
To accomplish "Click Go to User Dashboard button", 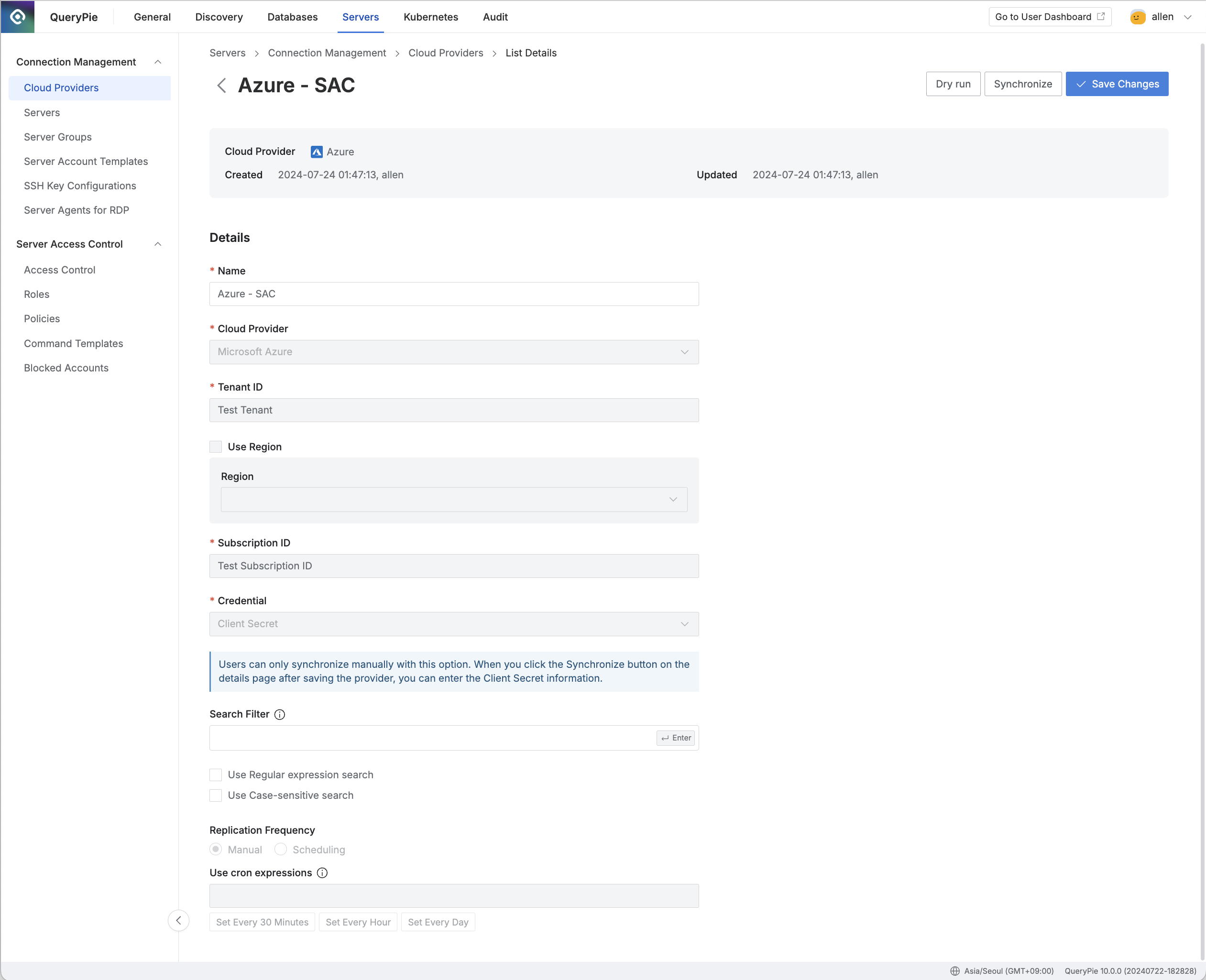I will (x=1050, y=17).
